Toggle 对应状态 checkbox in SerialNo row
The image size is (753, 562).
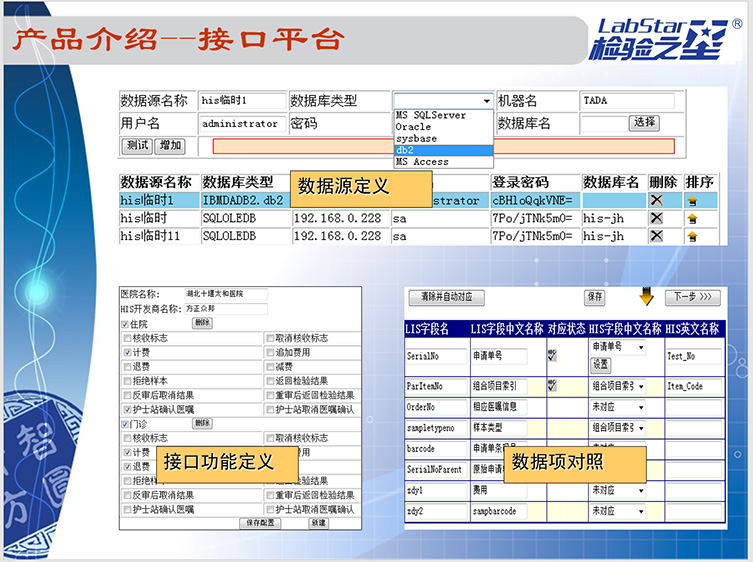(552, 355)
